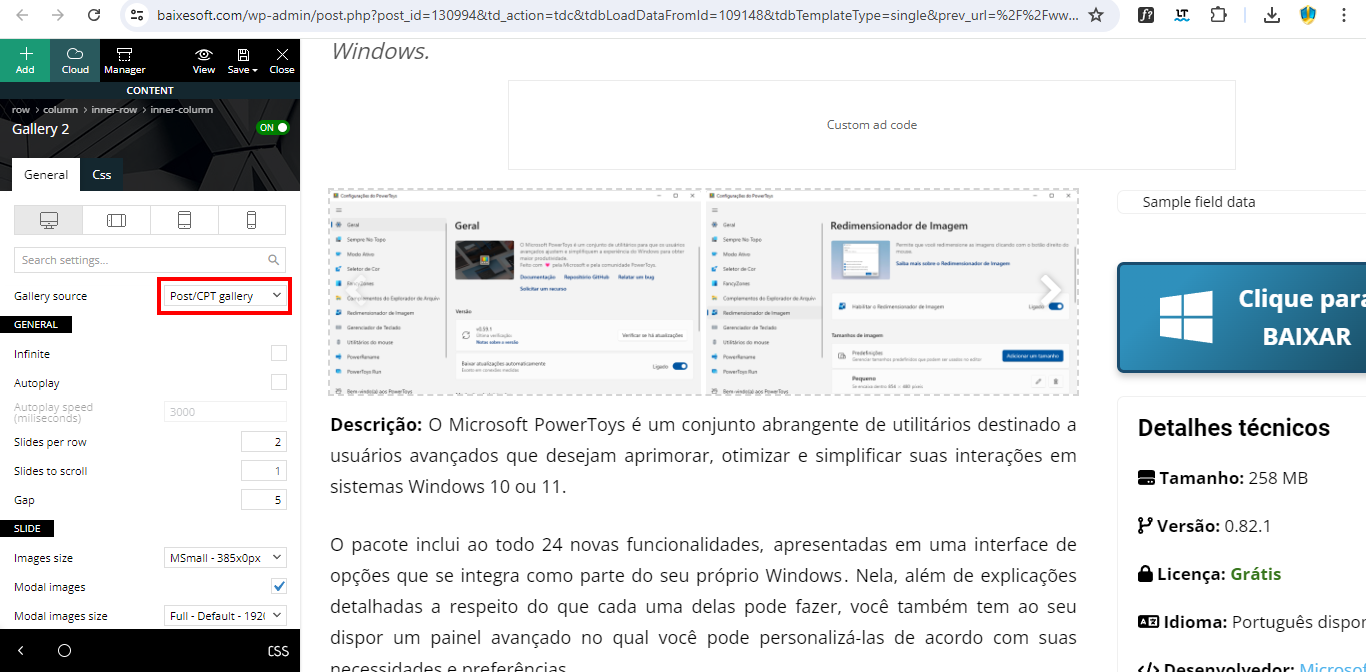Click the Add element icon

pyautogui.click(x=25, y=60)
